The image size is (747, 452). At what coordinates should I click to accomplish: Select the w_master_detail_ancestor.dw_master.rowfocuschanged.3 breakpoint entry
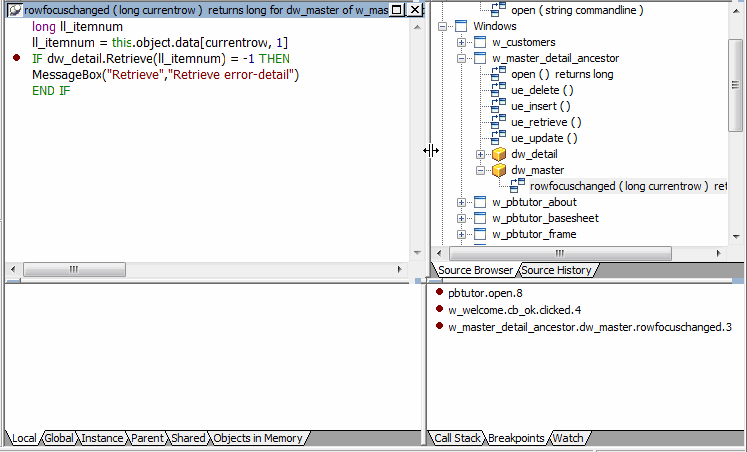pos(590,326)
